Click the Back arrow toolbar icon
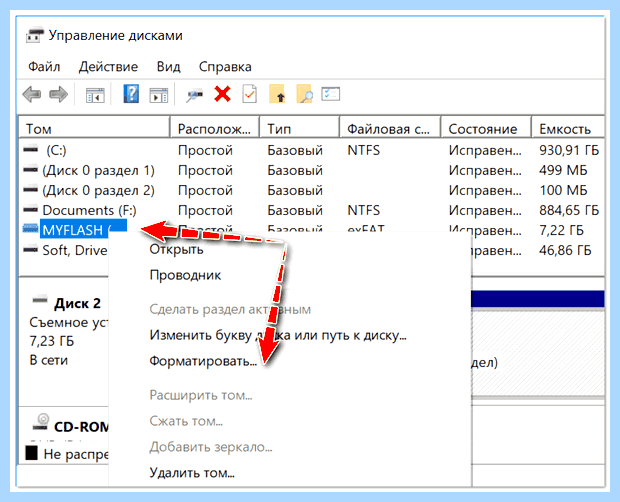 [32, 95]
